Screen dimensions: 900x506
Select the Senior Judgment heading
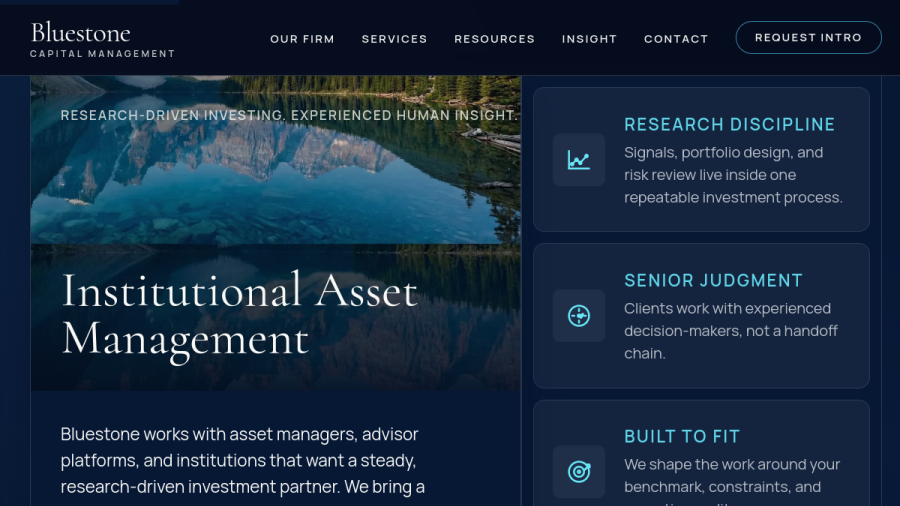click(713, 281)
